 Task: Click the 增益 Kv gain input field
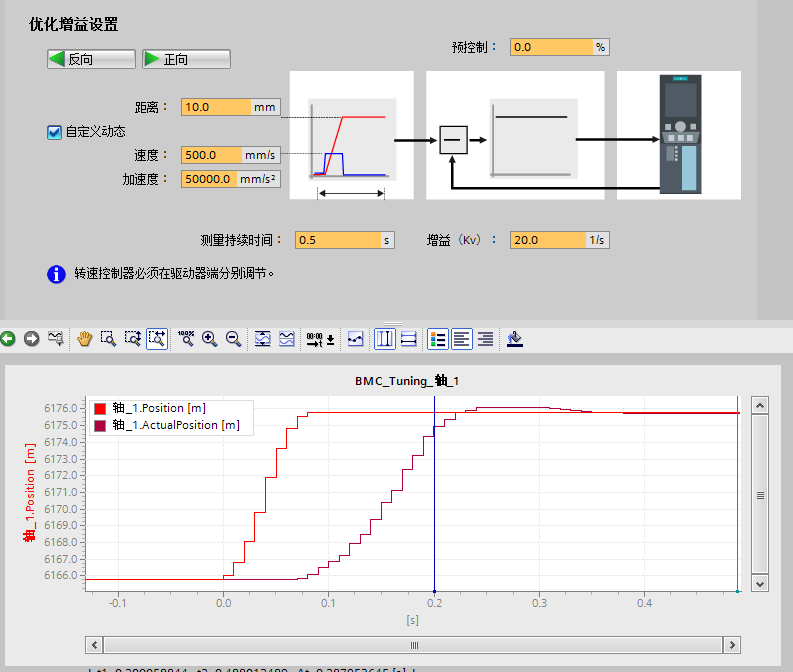[548, 240]
